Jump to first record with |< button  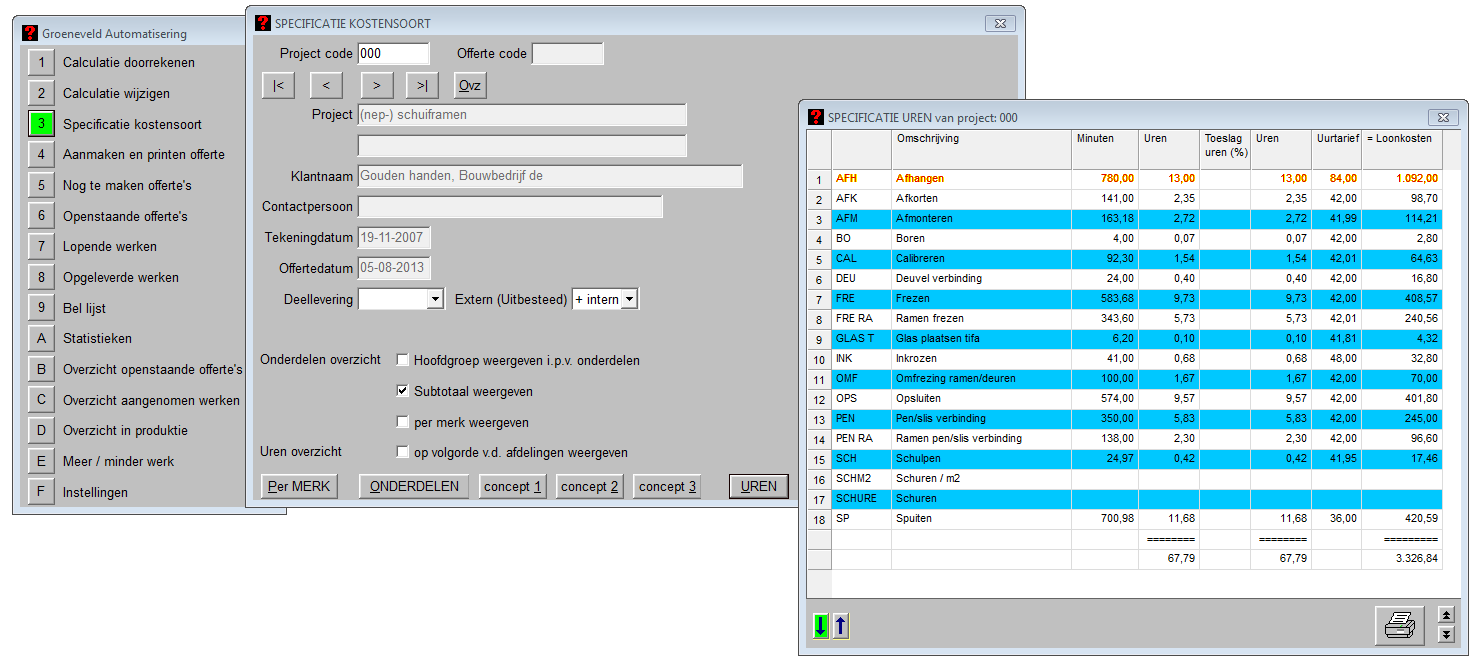pos(278,86)
